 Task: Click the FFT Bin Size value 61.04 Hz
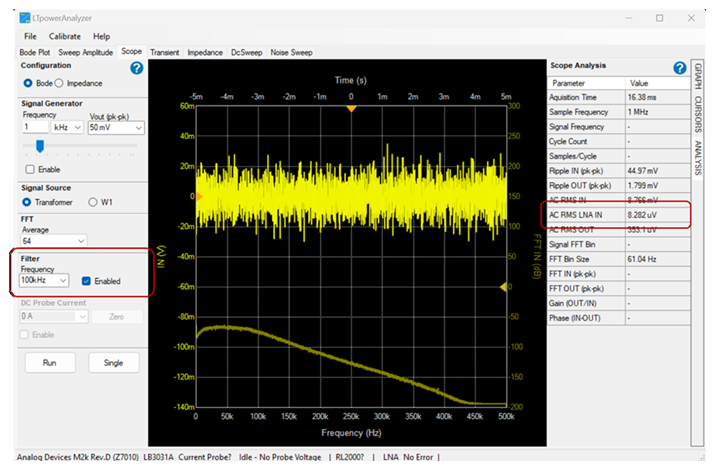click(x=642, y=259)
